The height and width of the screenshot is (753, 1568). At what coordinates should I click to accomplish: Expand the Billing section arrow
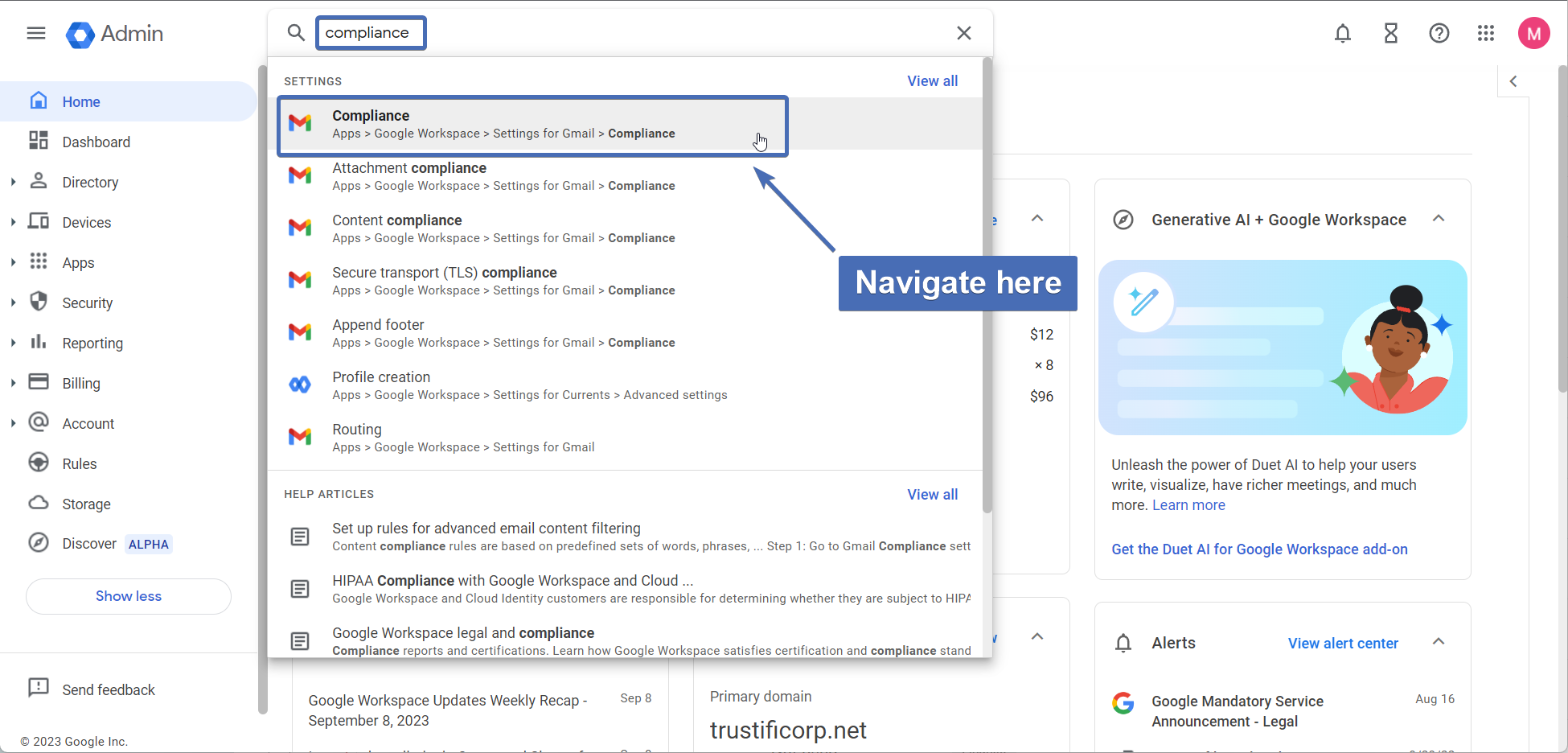coord(13,383)
